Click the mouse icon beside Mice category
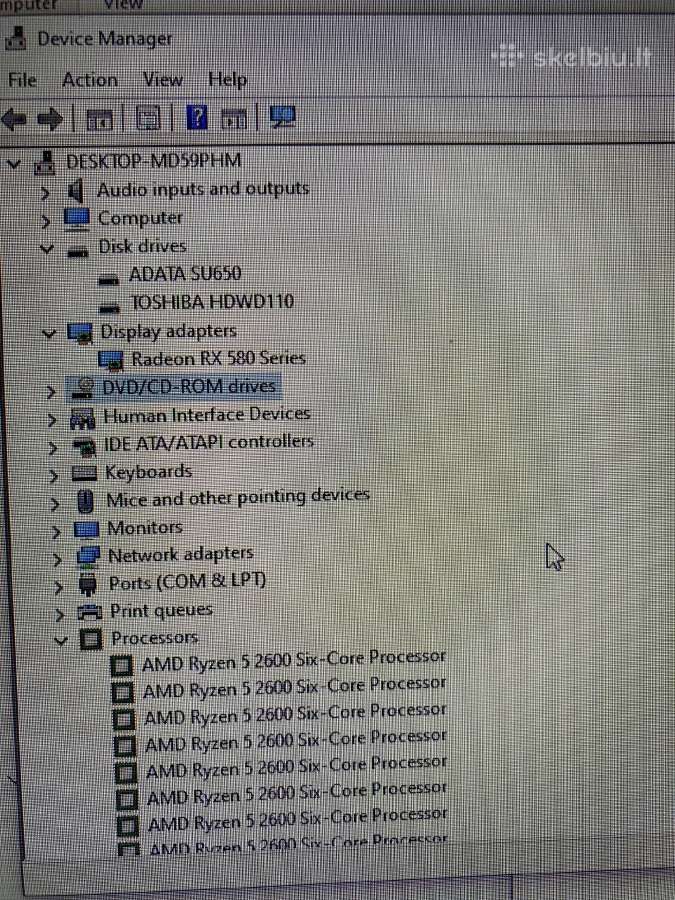The image size is (675, 900). 85,502
